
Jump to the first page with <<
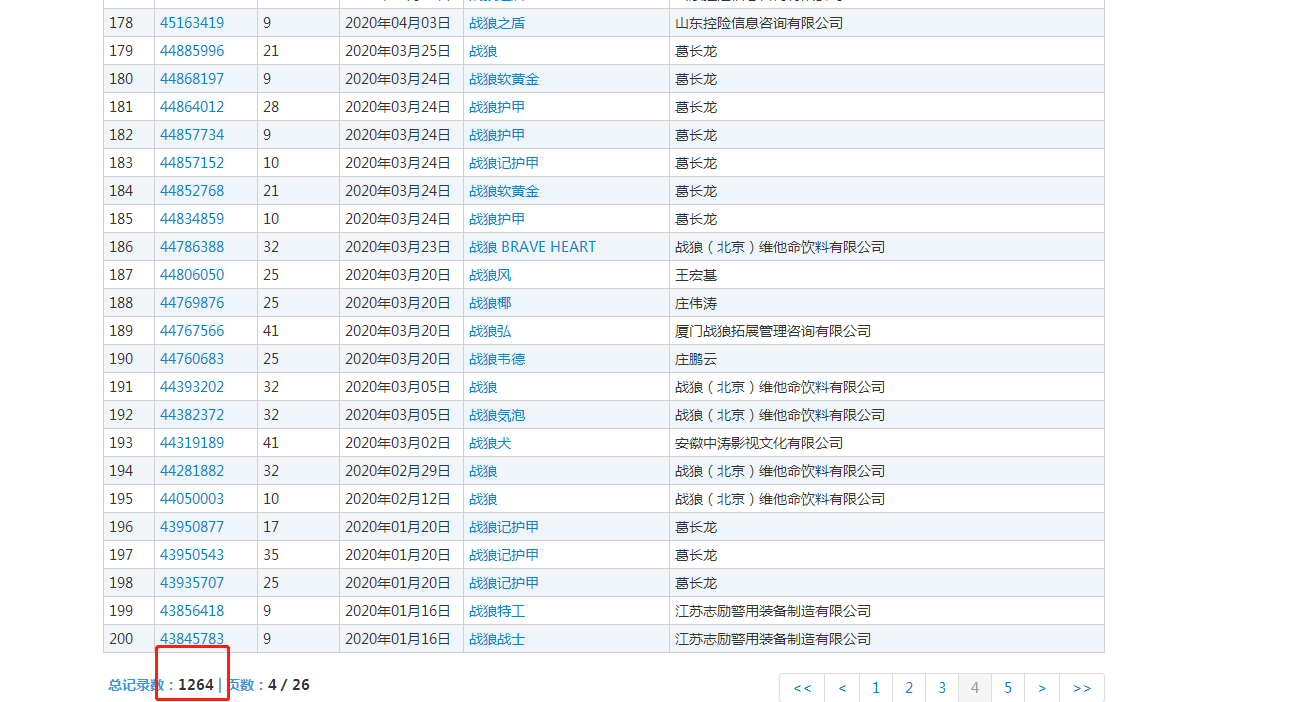pyautogui.click(x=801, y=688)
